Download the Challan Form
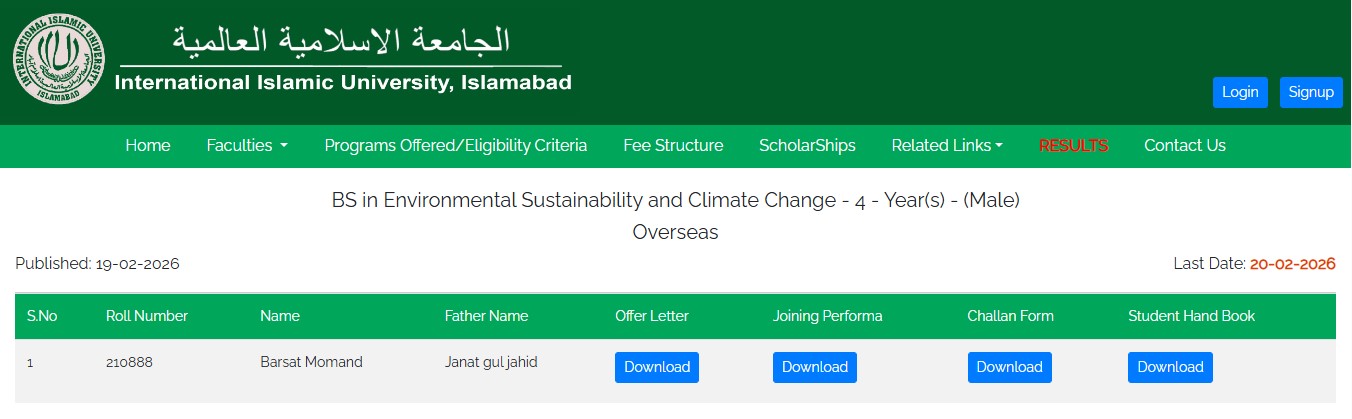1352x419 pixels. point(1009,367)
